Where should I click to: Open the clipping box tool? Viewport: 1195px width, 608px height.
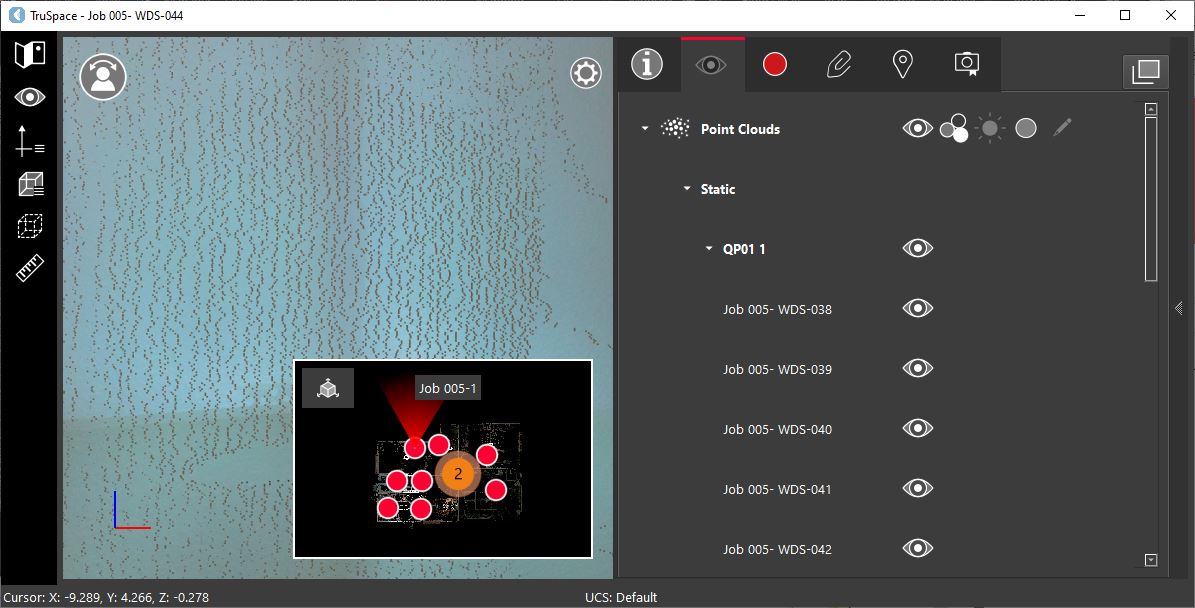pyautogui.click(x=29, y=184)
